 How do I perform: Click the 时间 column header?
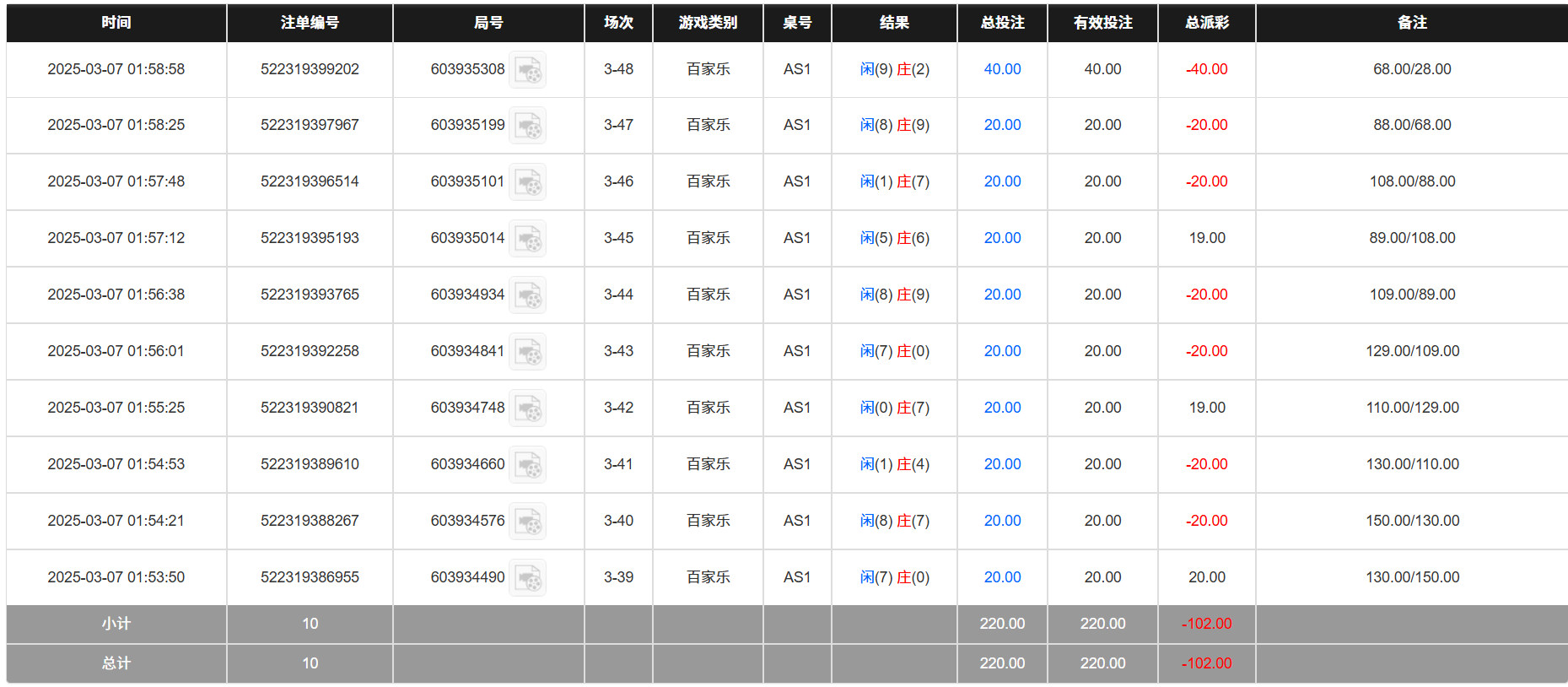click(116, 23)
